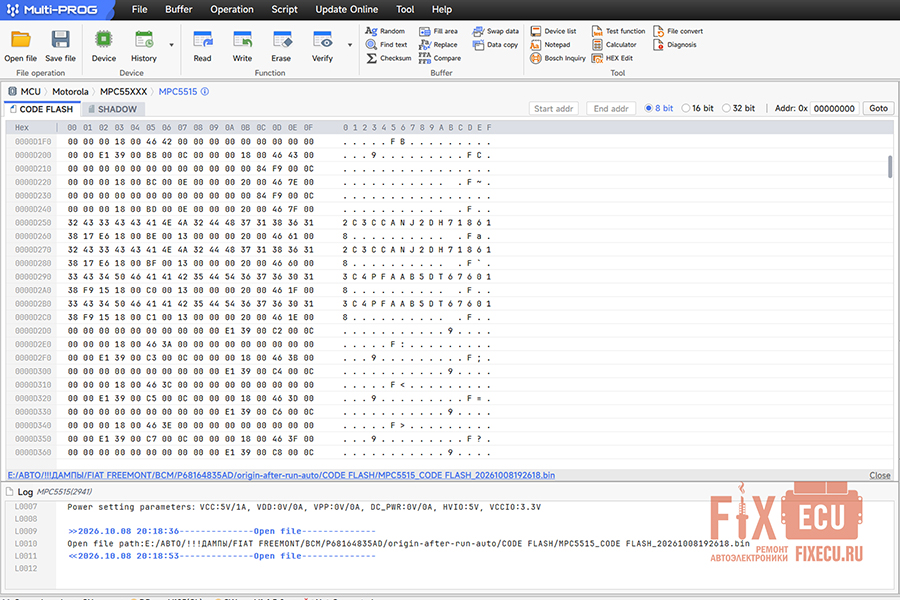Open the Operation menu
Viewport: 900px width, 600px height.
[231, 9]
